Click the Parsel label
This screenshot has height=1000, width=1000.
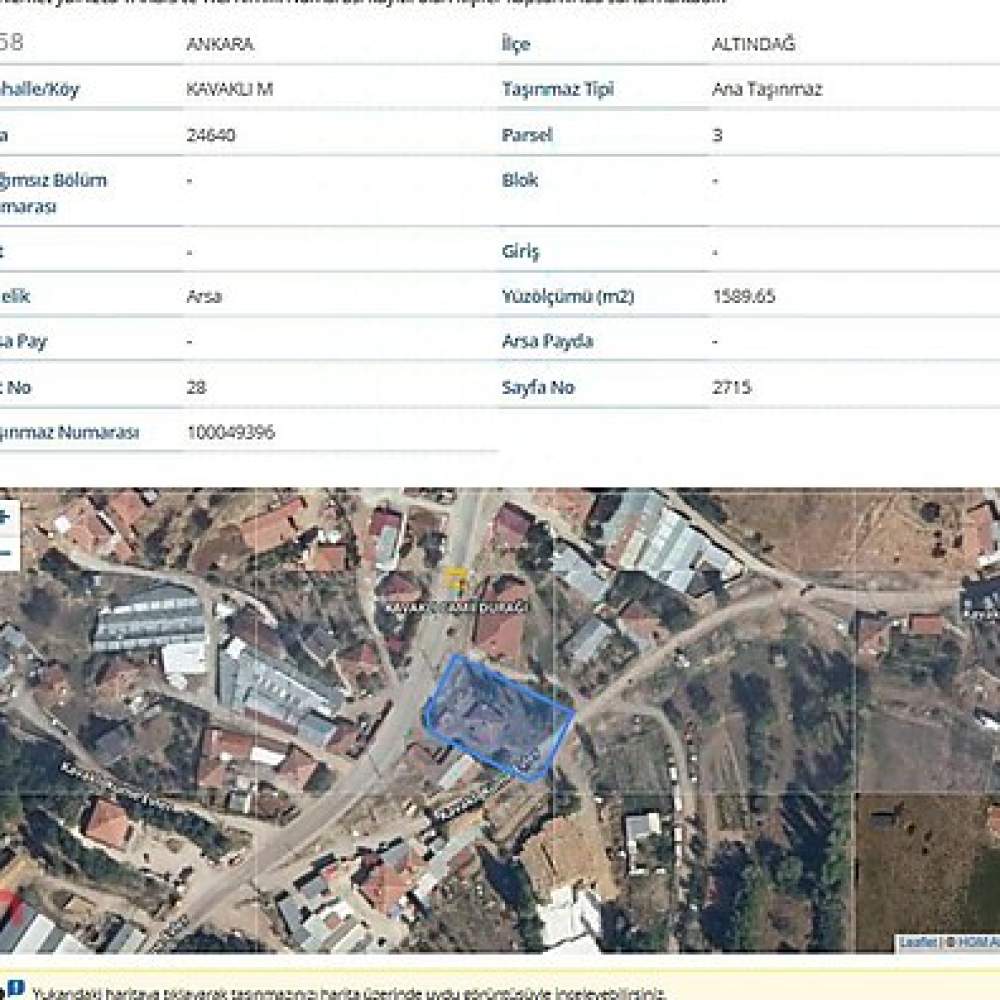click(x=527, y=135)
